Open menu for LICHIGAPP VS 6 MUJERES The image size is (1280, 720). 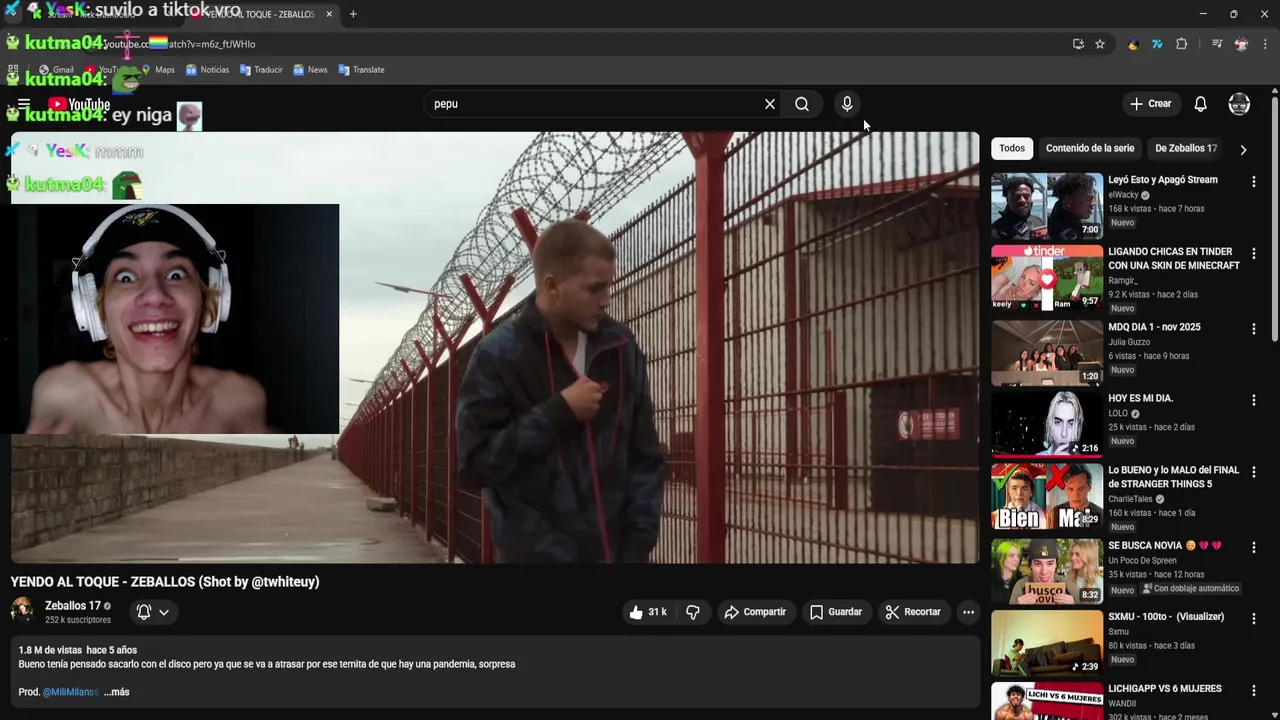(x=1253, y=691)
